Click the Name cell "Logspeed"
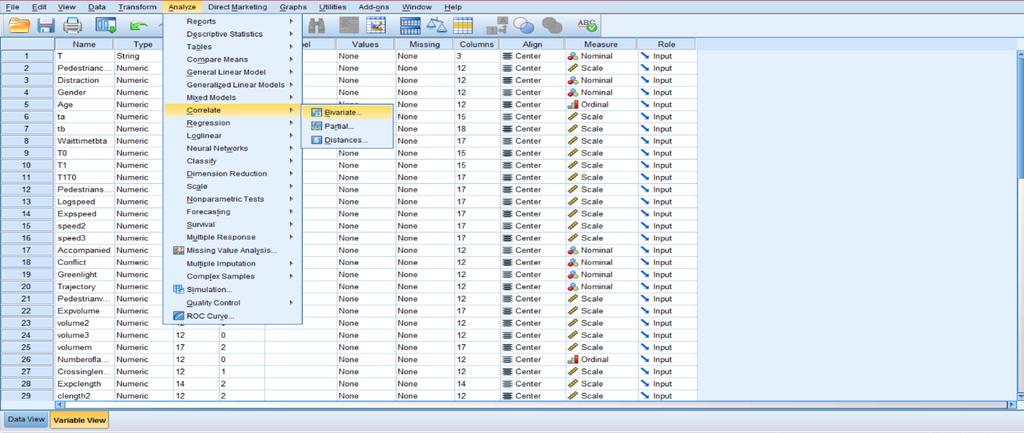This screenshot has height=433, width=1024. (x=84, y=202)
